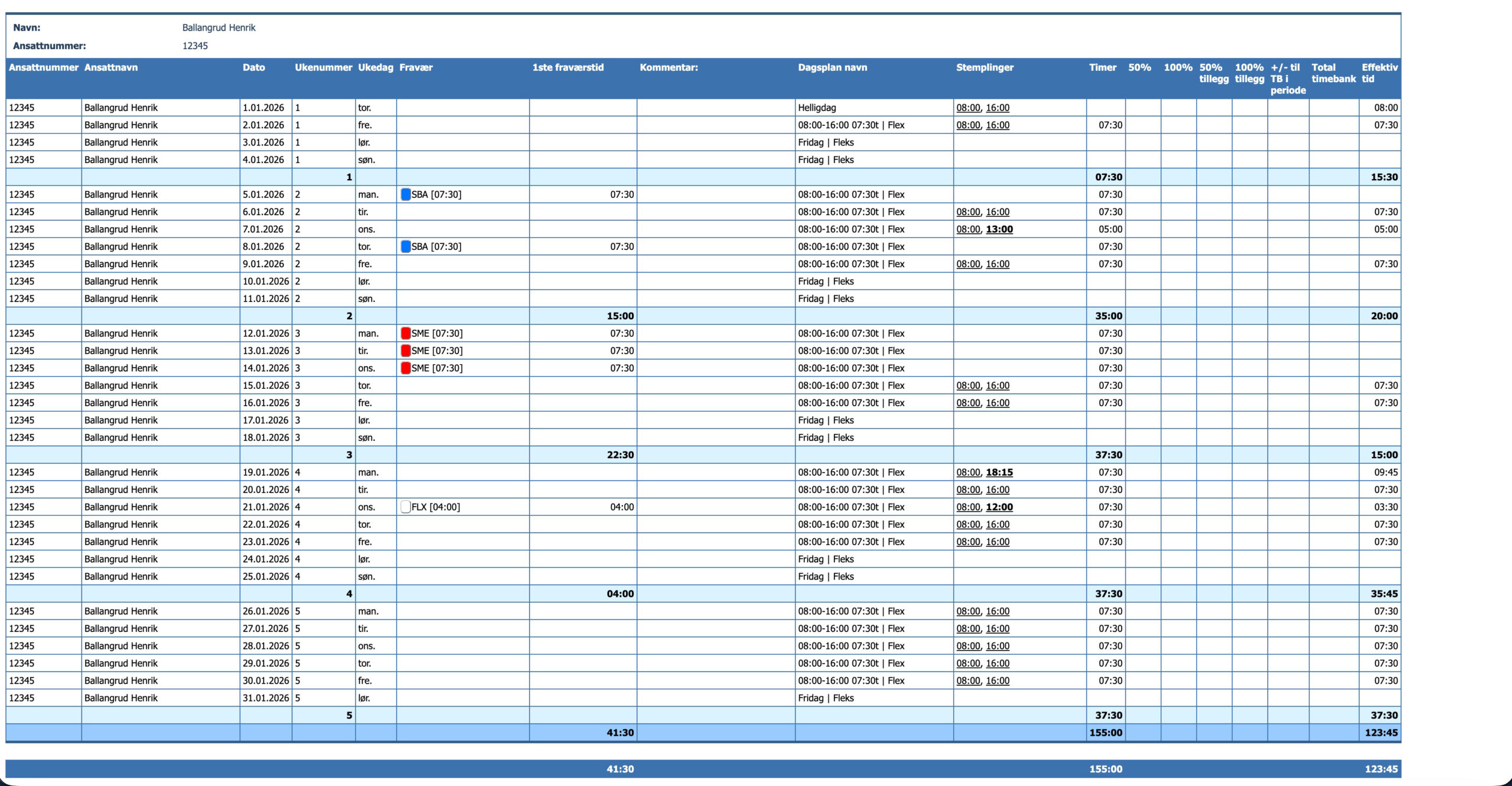The height and width of the screenshot is (786, 1512).
Task: Click the Fravær column header
Action: 416,67
